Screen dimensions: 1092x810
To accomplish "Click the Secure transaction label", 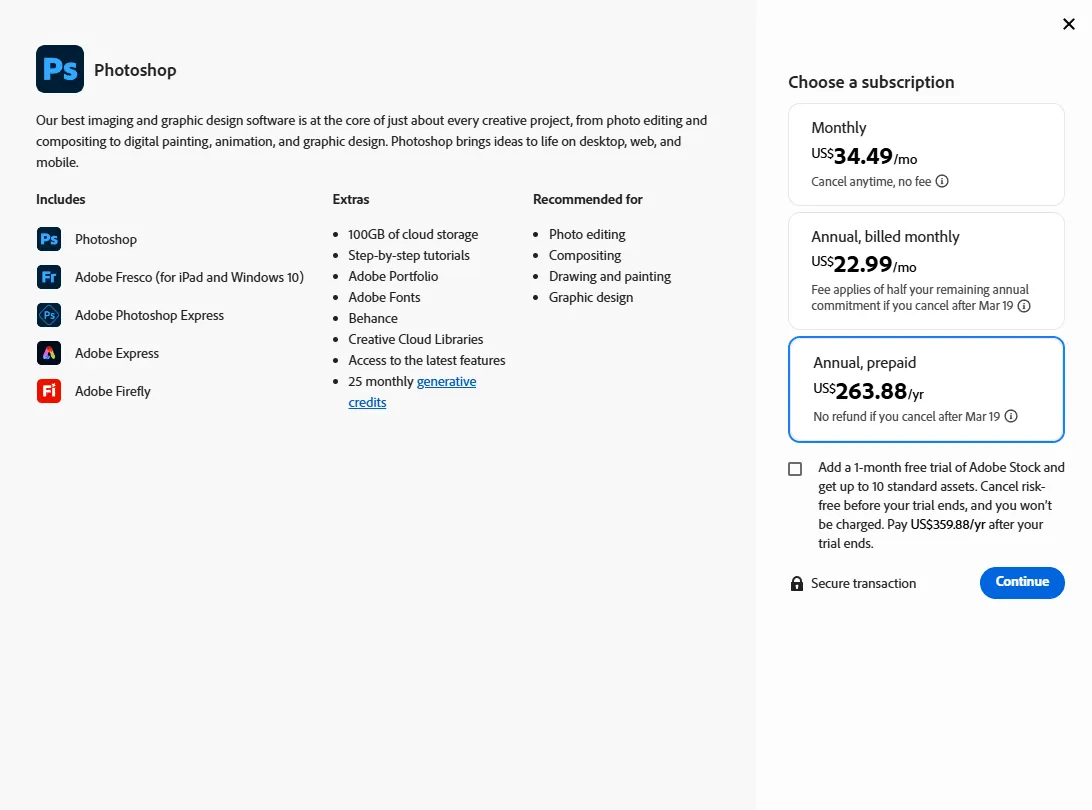I will (863, 583).
